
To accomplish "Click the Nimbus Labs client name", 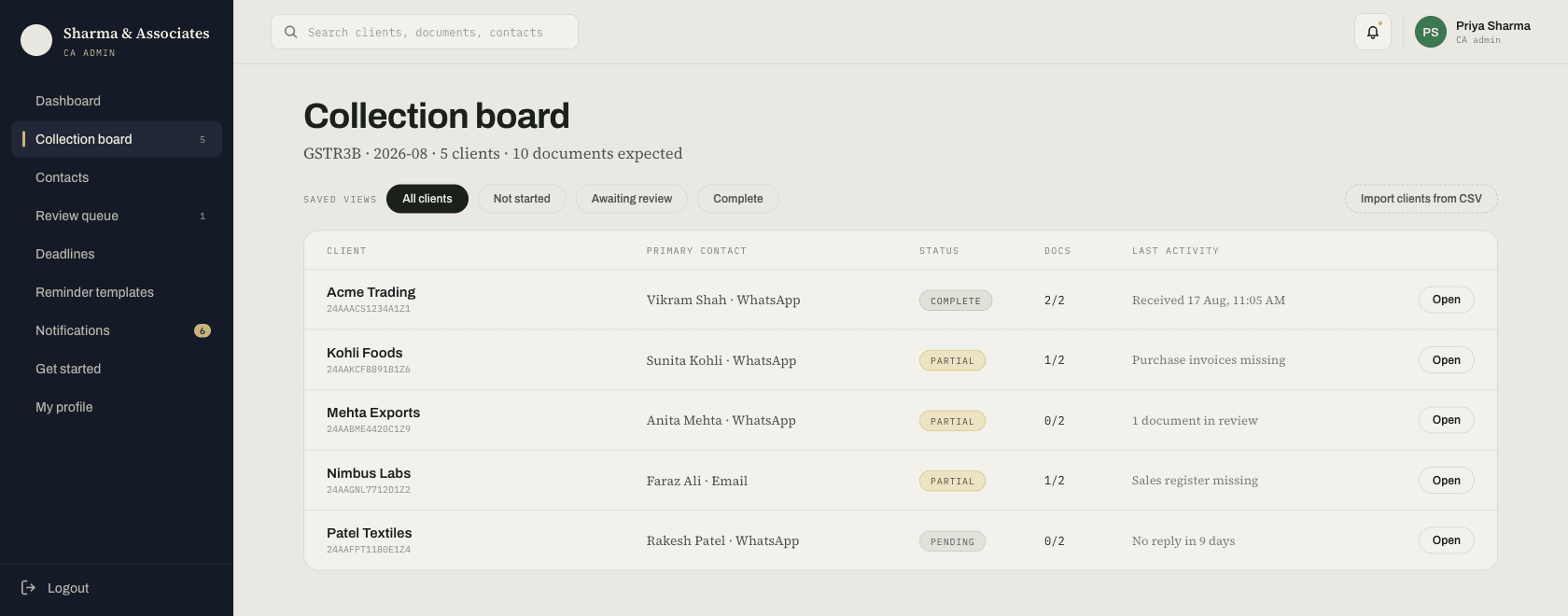I will coord(369,473).
